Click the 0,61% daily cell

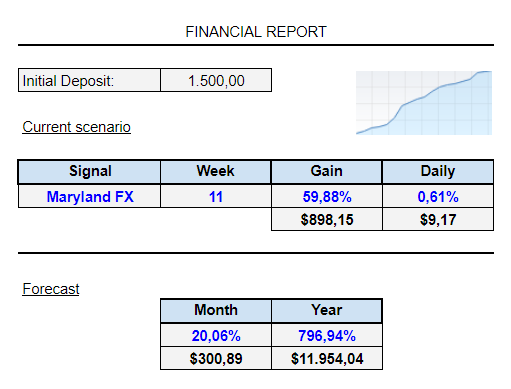tap(438, 196)
